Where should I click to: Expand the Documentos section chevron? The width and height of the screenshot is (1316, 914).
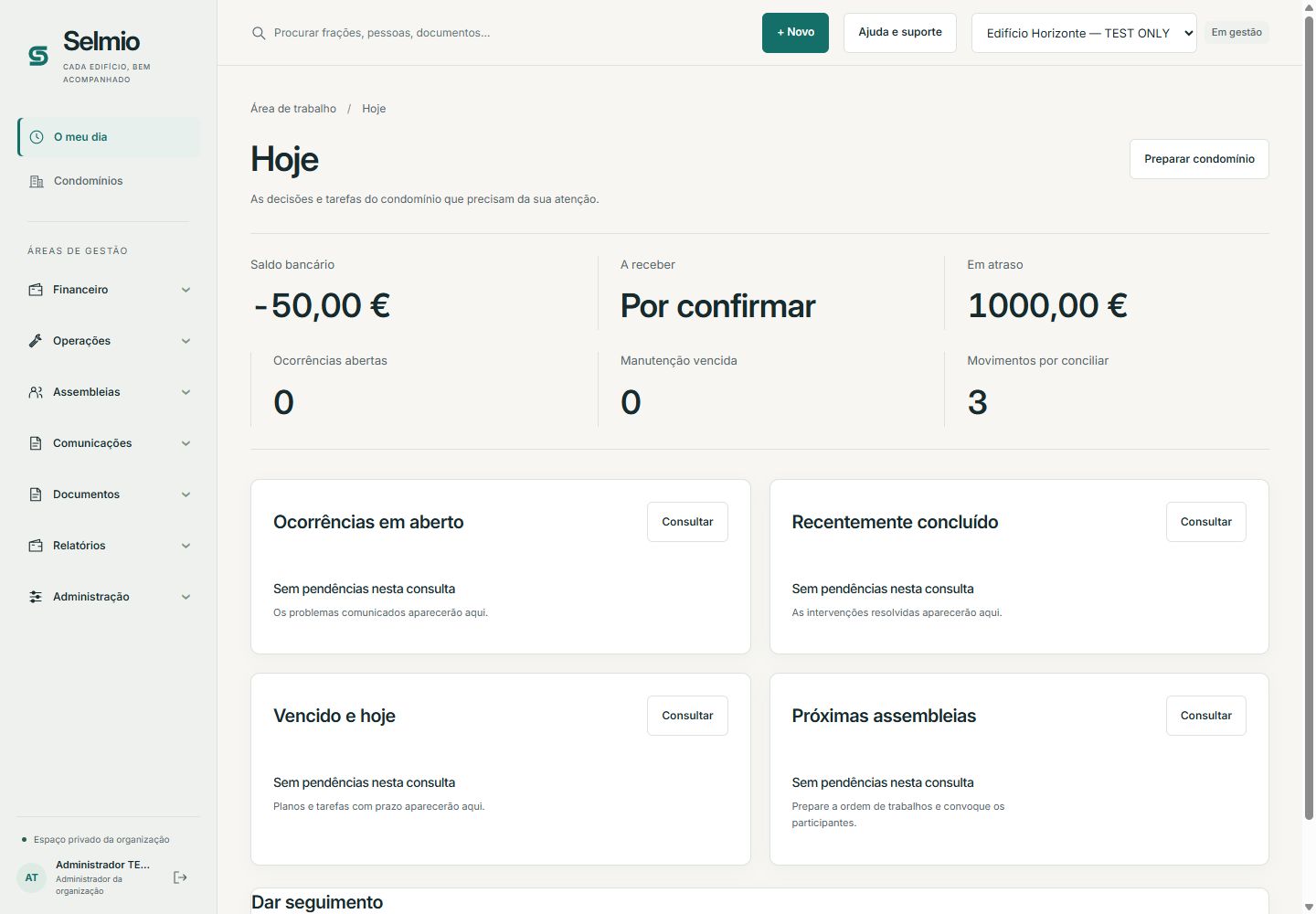186,494
